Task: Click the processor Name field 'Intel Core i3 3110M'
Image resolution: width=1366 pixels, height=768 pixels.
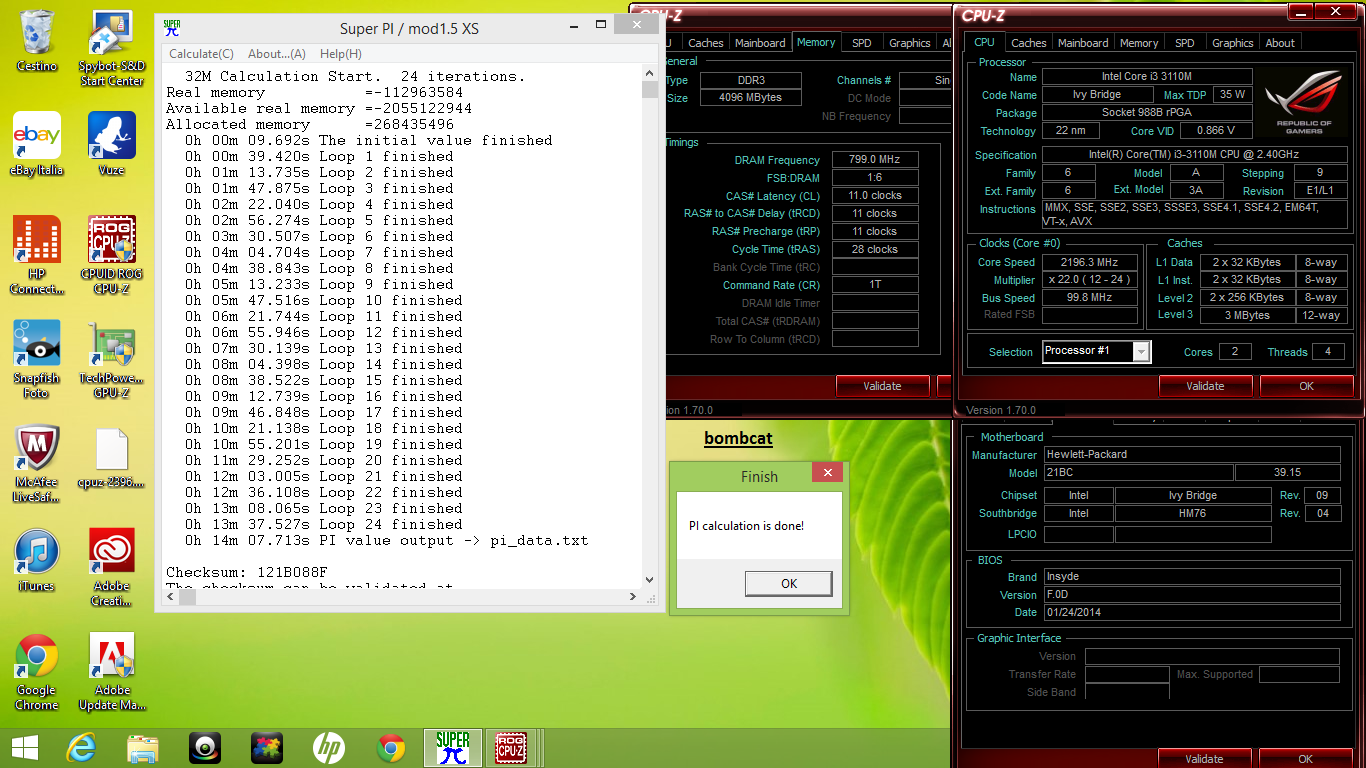Action: click(x=1145, y=77)
